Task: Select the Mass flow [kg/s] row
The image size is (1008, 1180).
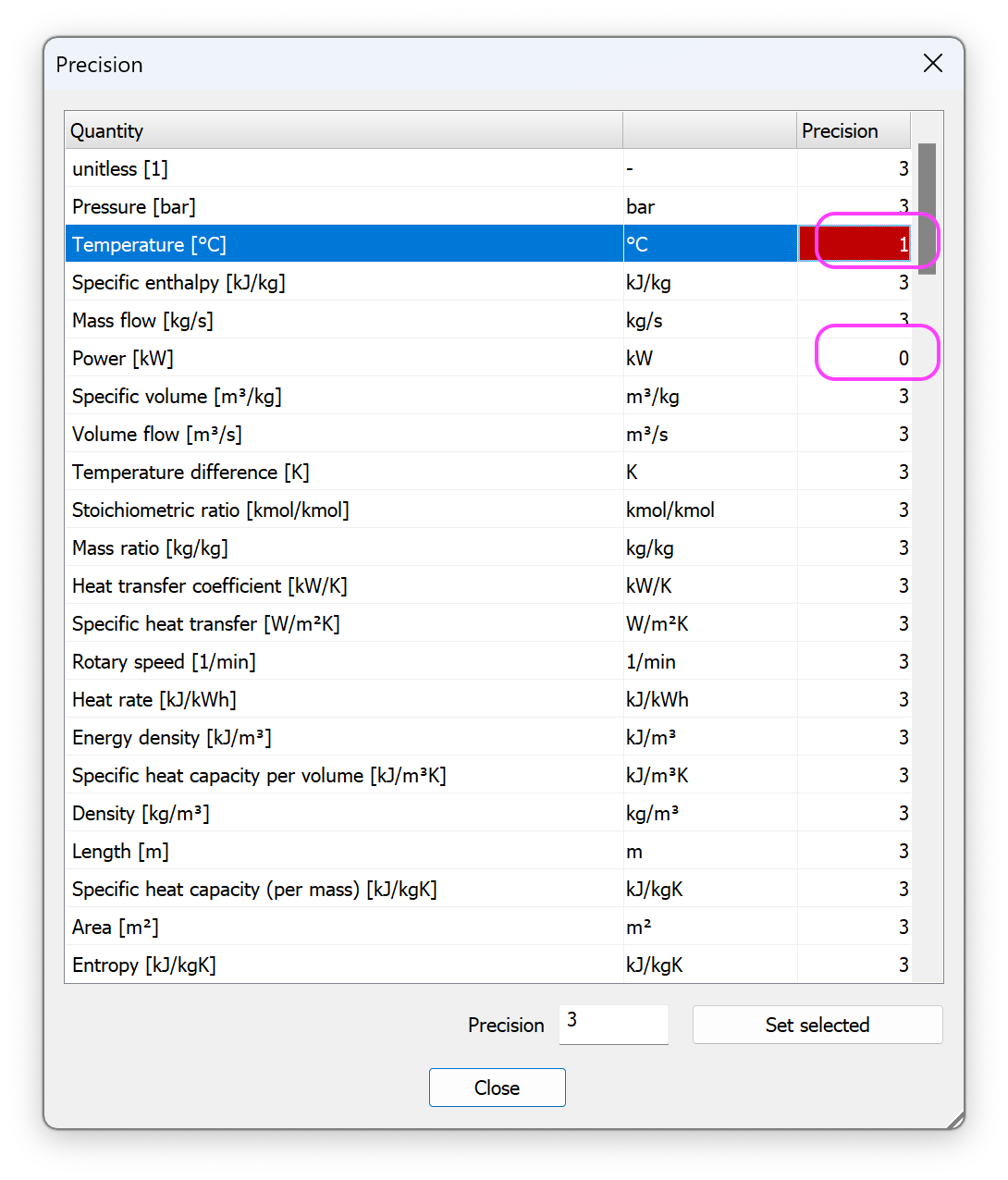Action: [488, 320]
